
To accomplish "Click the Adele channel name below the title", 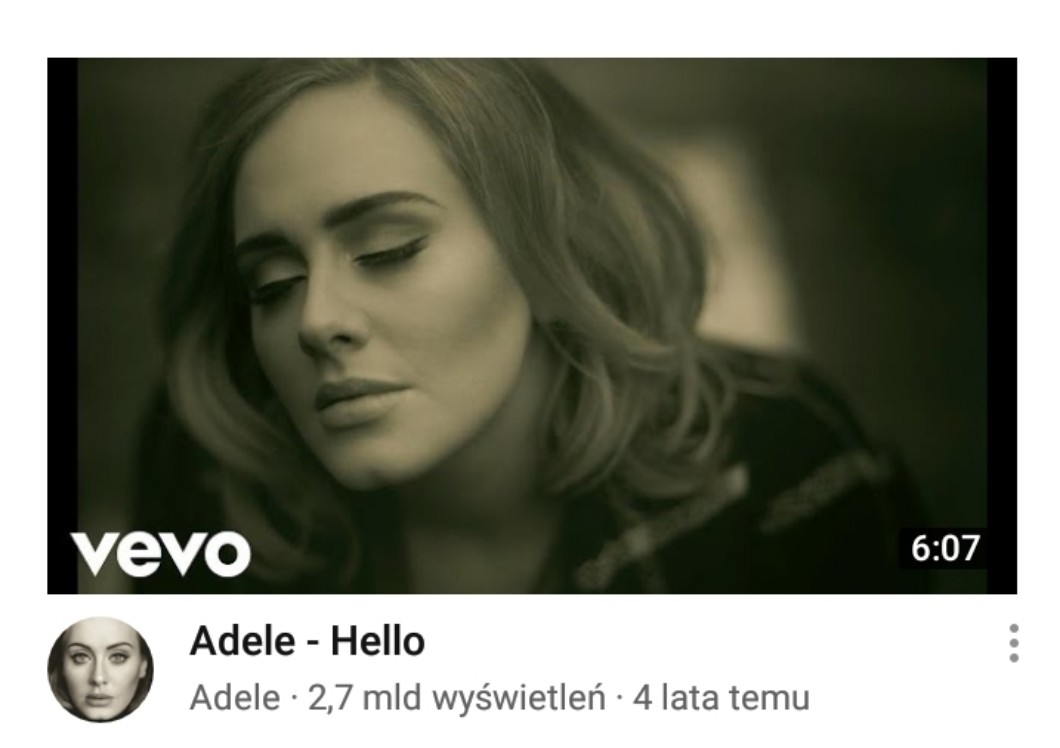I will [x=235, y=698].
